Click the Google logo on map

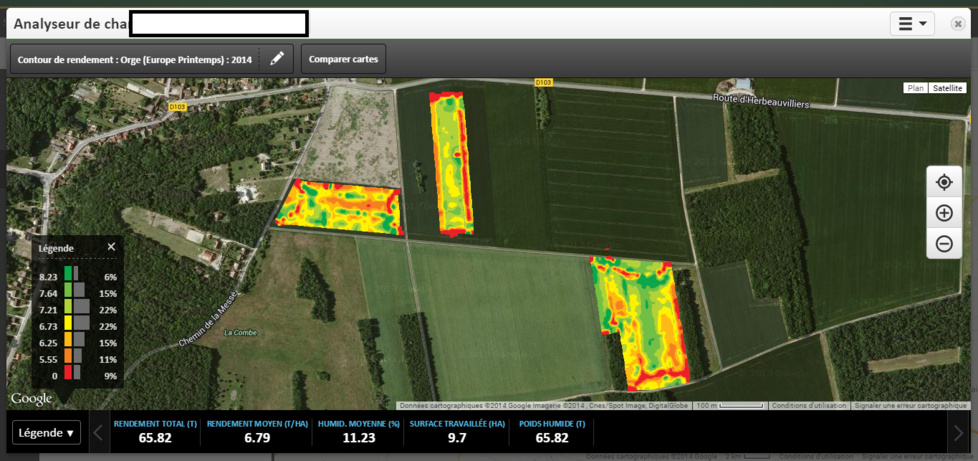point(31,399)
